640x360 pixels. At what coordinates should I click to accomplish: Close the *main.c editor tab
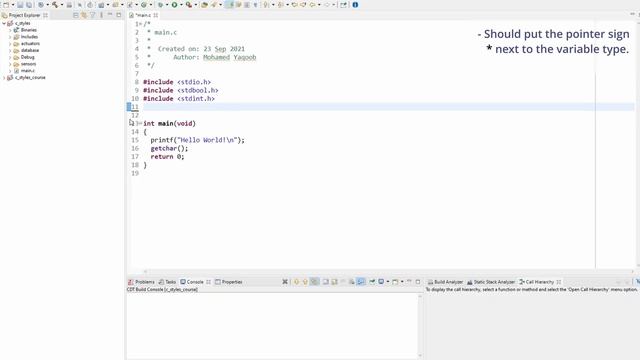[x=156, y=15]
